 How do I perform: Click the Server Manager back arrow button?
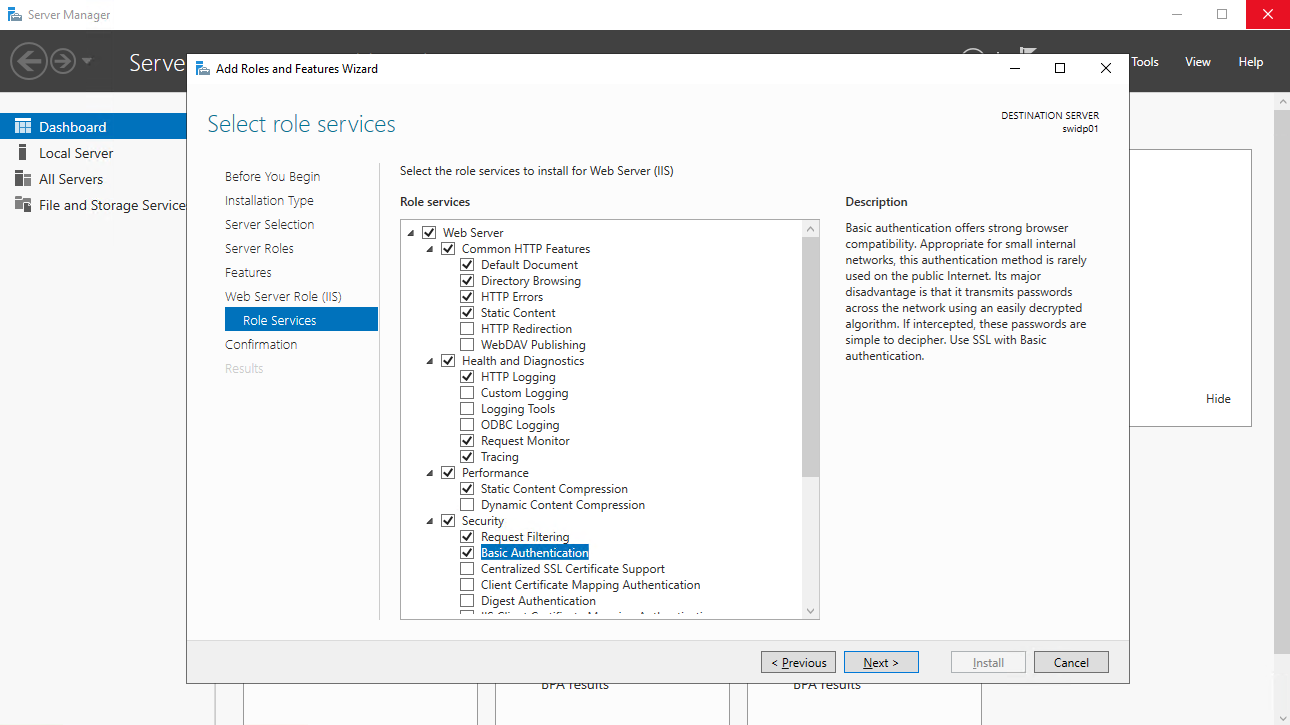pos(29,62)
